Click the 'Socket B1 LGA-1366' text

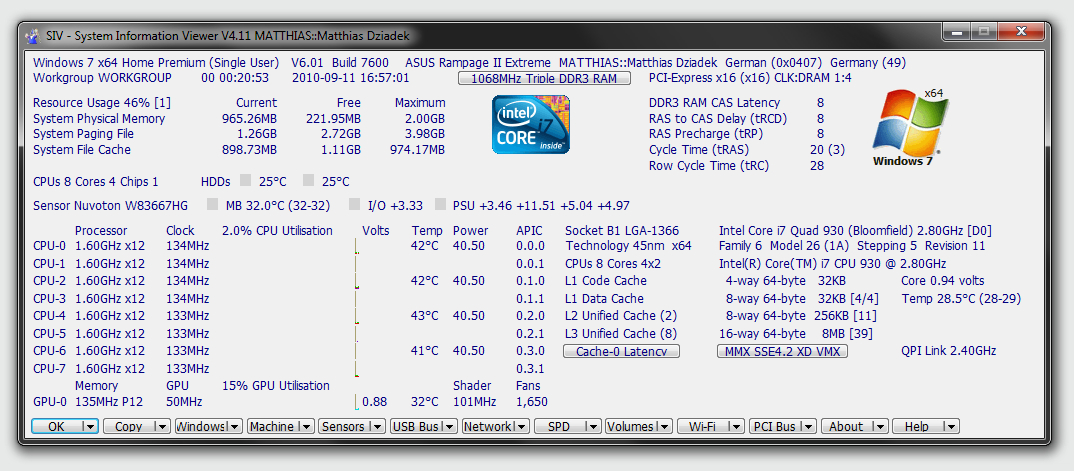click(622, 231)
